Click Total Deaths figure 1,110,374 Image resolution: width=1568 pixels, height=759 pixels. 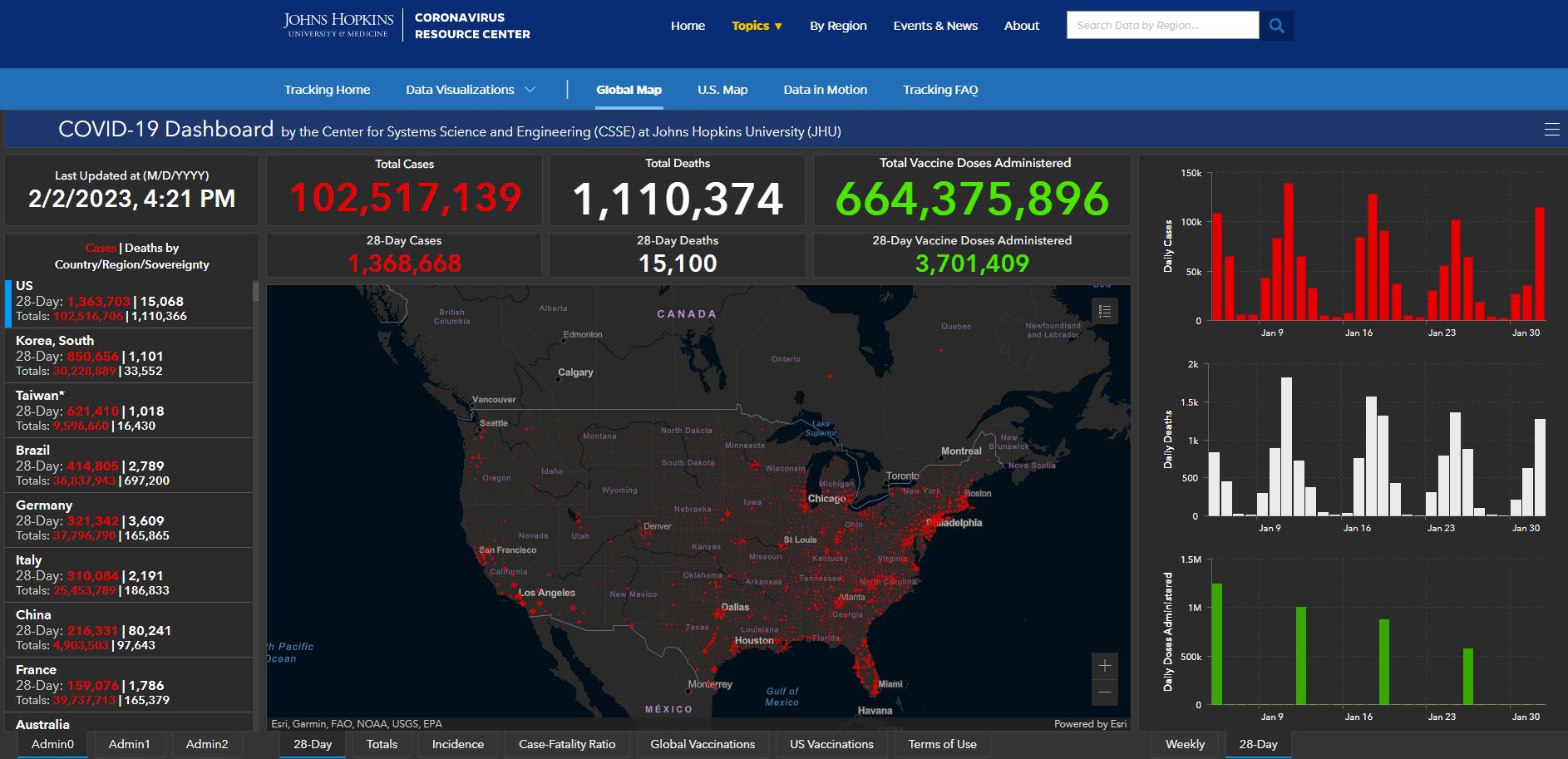click(678, 200)
